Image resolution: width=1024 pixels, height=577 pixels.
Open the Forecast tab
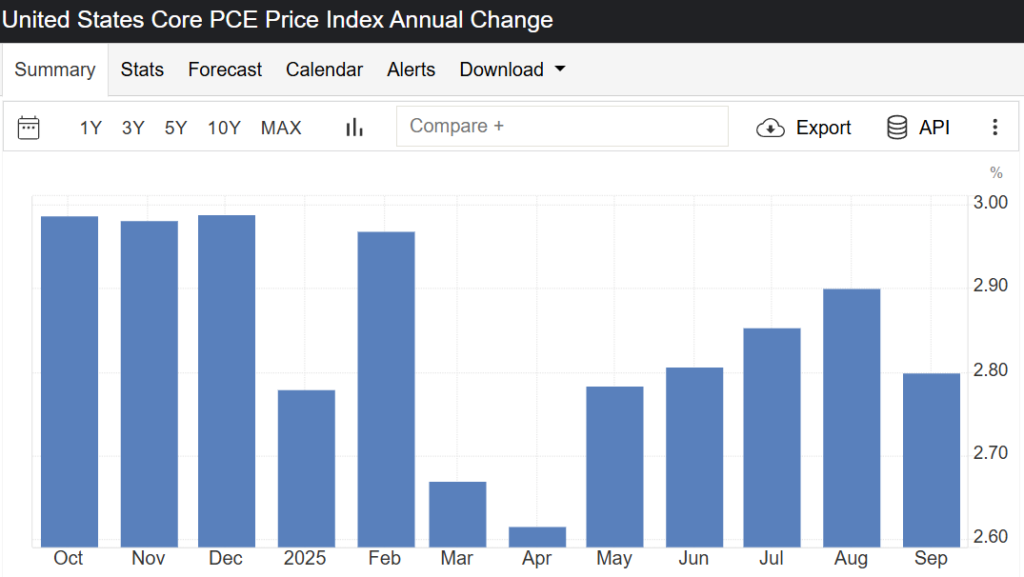[225, 69]
